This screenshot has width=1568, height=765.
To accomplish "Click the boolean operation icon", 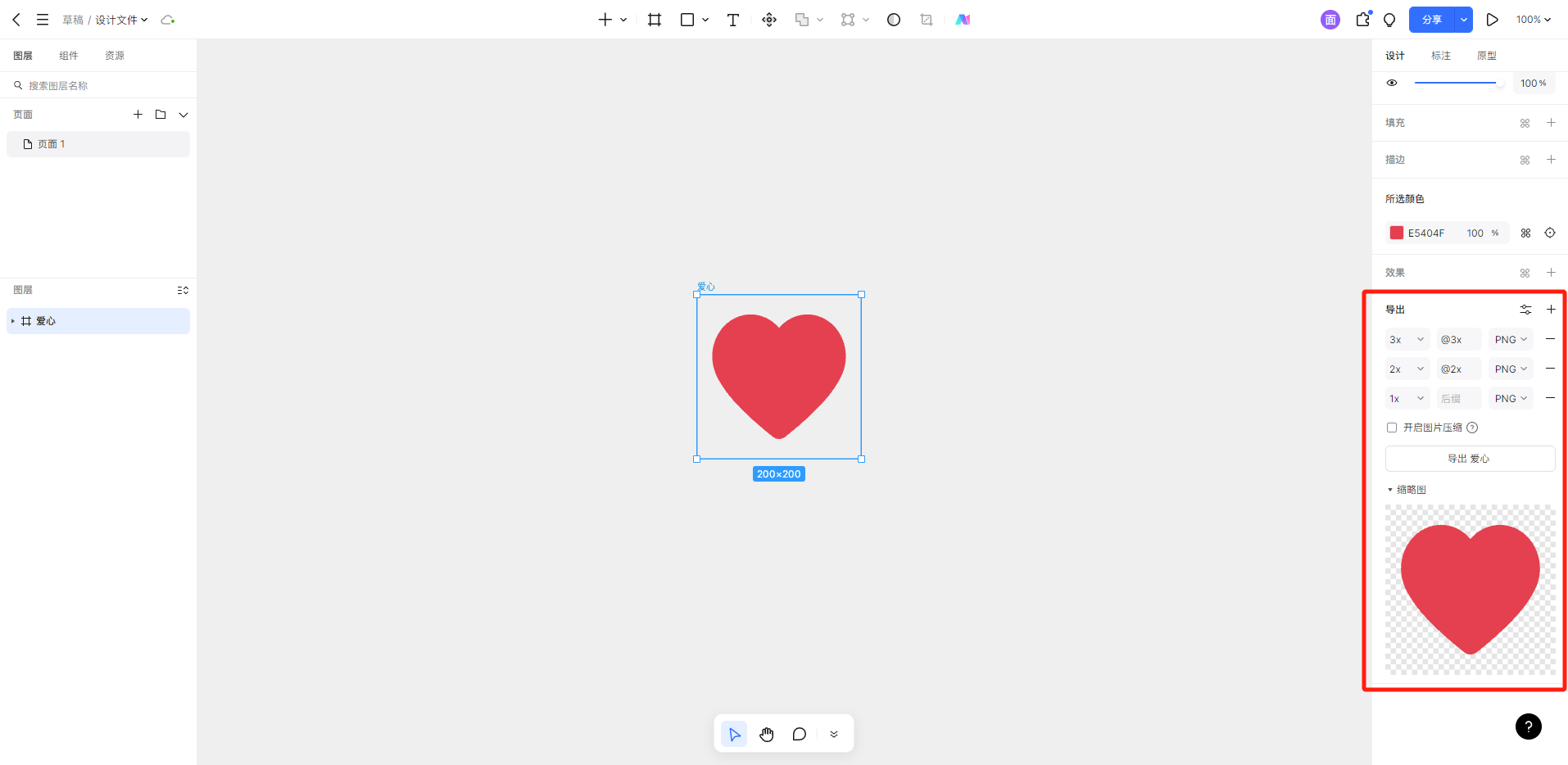I will coord(802,20).
